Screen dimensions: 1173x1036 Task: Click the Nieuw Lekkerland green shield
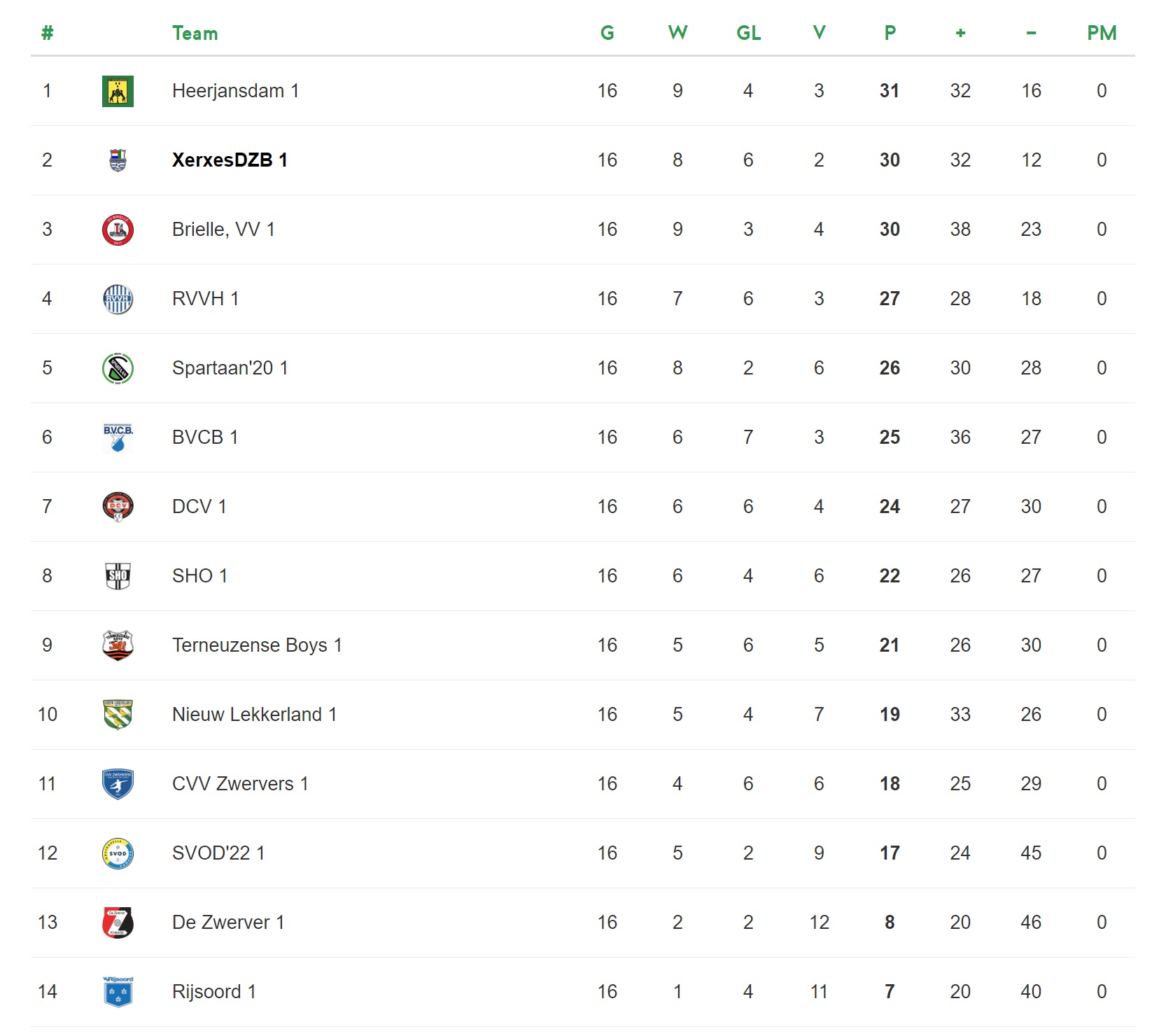click(x=118, y=715)
